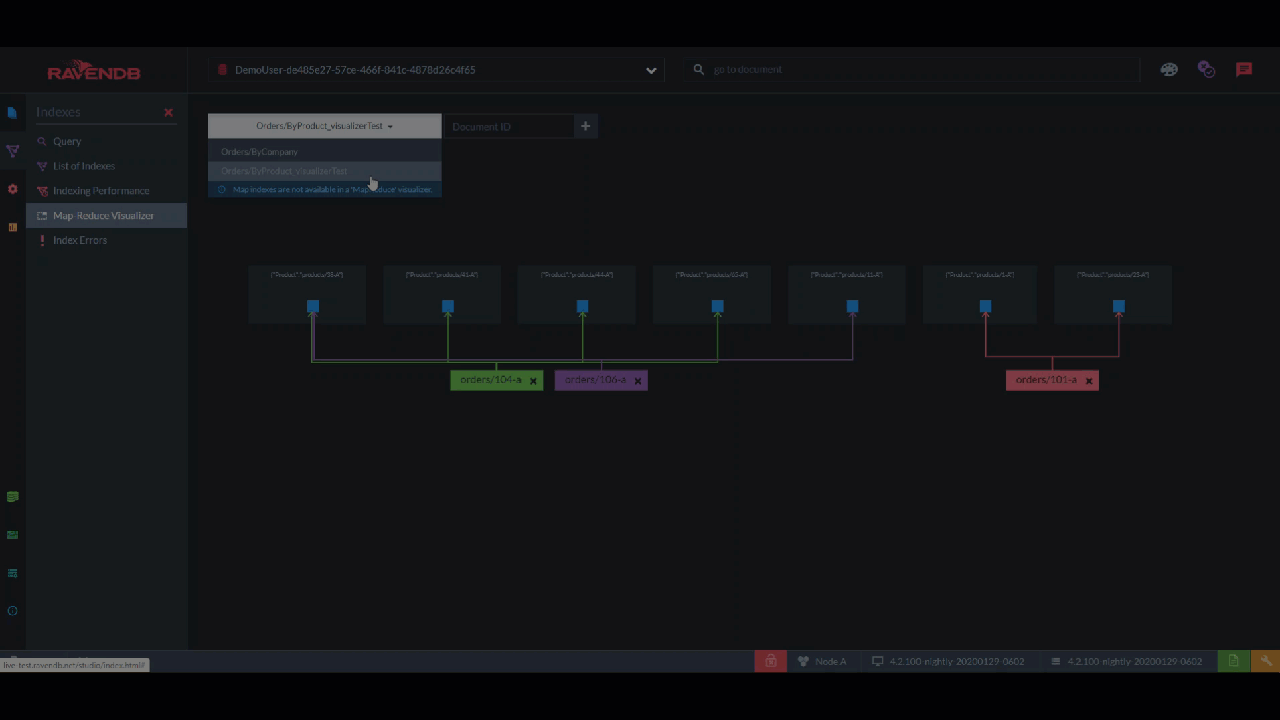Image resolution: width=1280 pixels, height=720 pixels.
Task: Open the color theme palette icon
Action: (1169, 70)
